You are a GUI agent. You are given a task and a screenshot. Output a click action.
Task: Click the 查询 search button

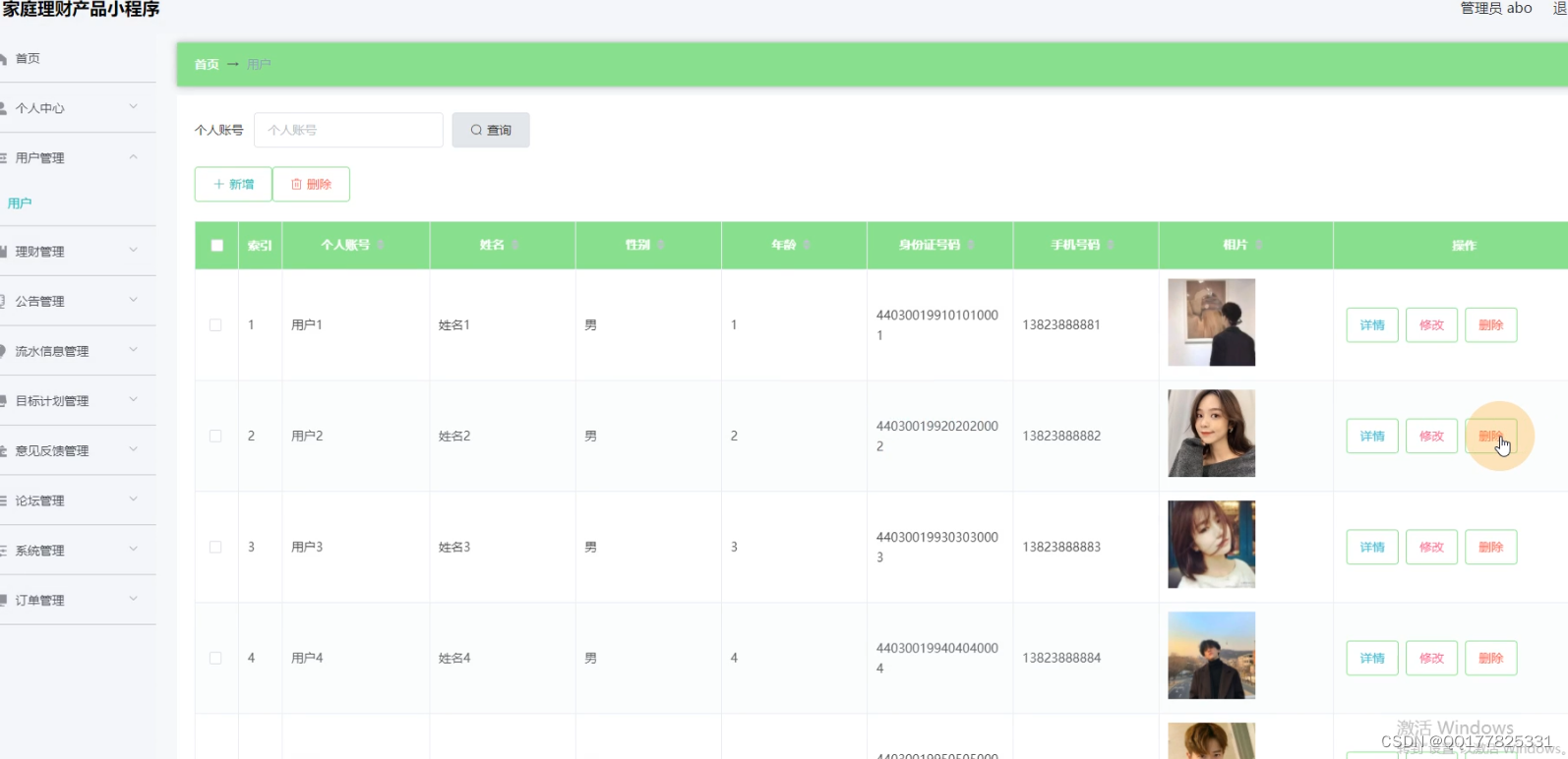(491, 130)
